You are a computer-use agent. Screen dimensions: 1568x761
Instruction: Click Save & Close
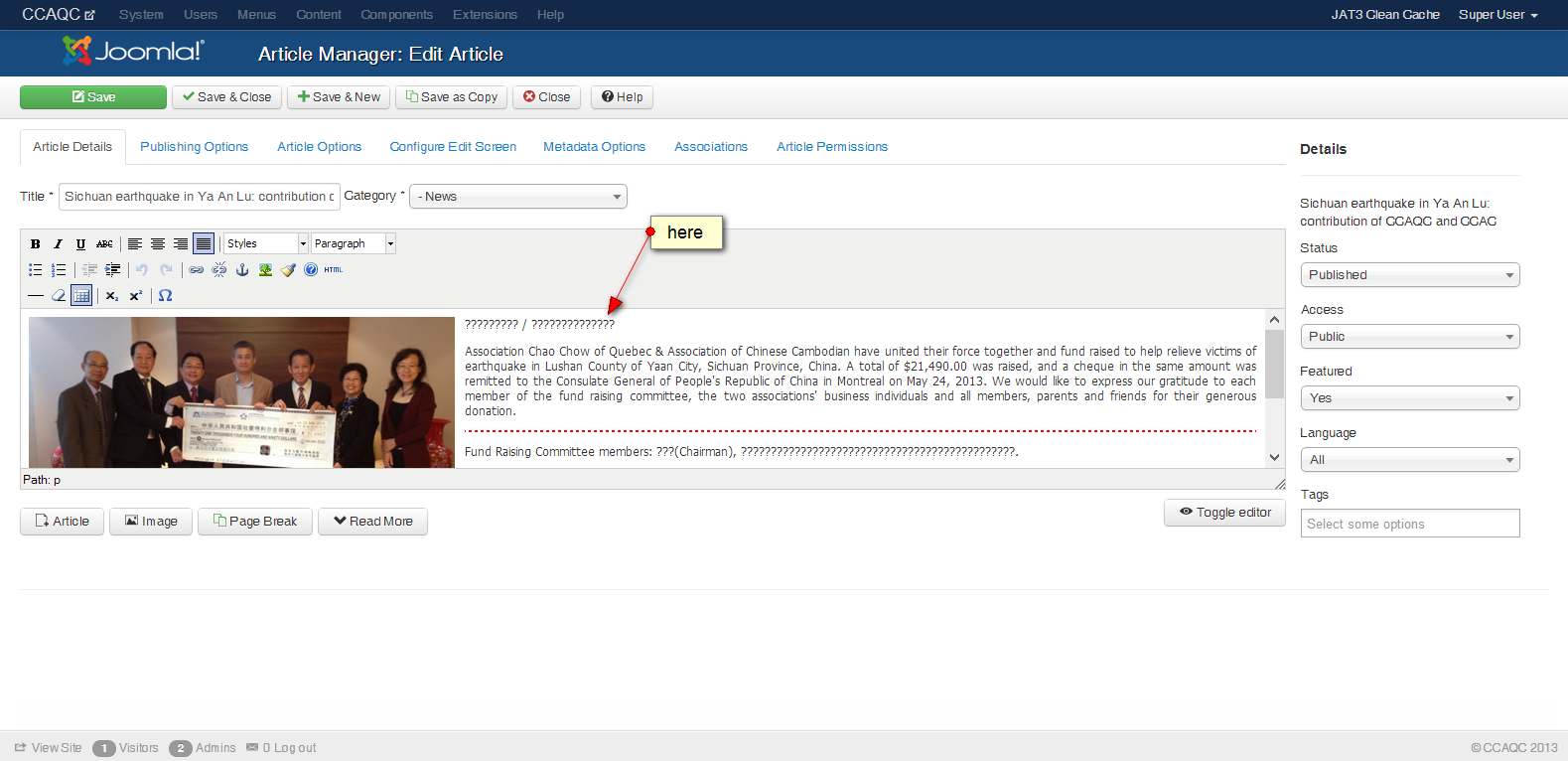(x=226, y=97)
